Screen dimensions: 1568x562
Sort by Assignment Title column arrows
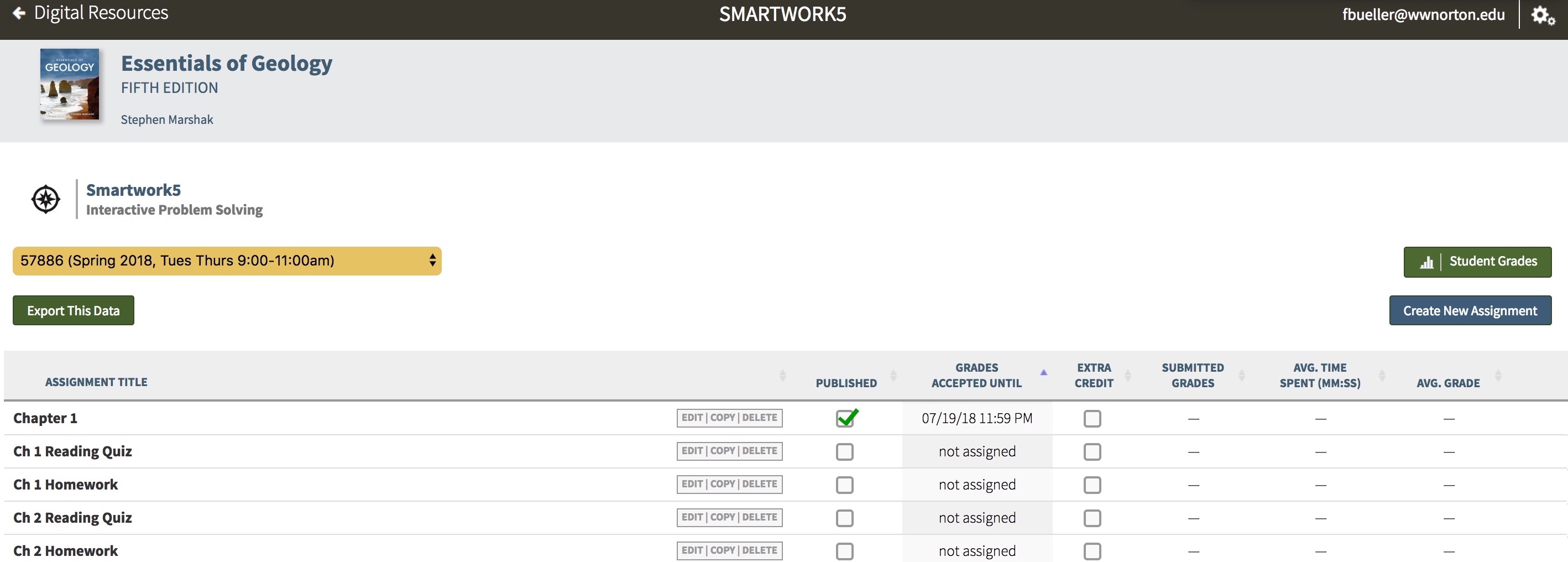[x=783, y=376]
